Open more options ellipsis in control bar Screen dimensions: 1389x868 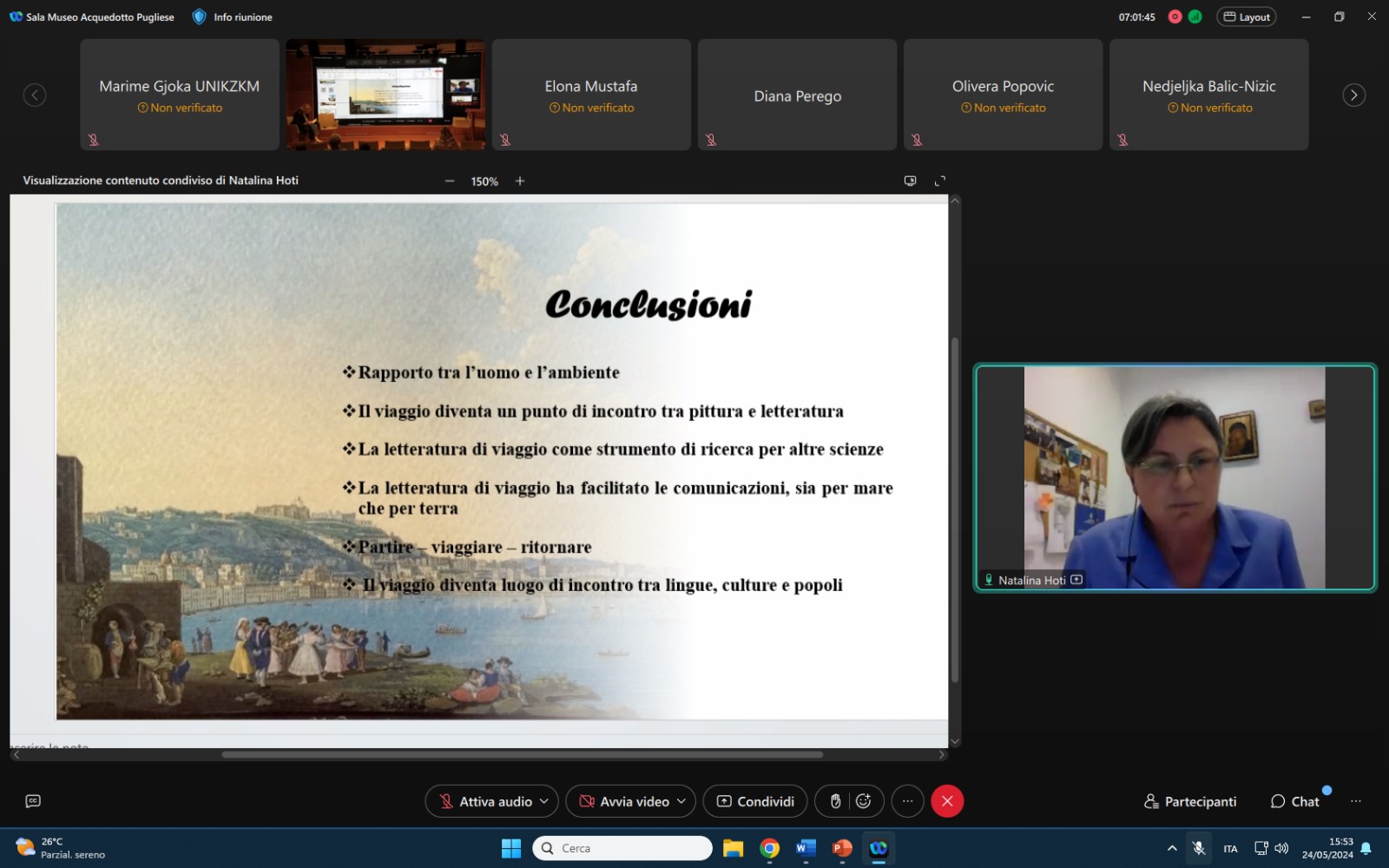[908, 801]
